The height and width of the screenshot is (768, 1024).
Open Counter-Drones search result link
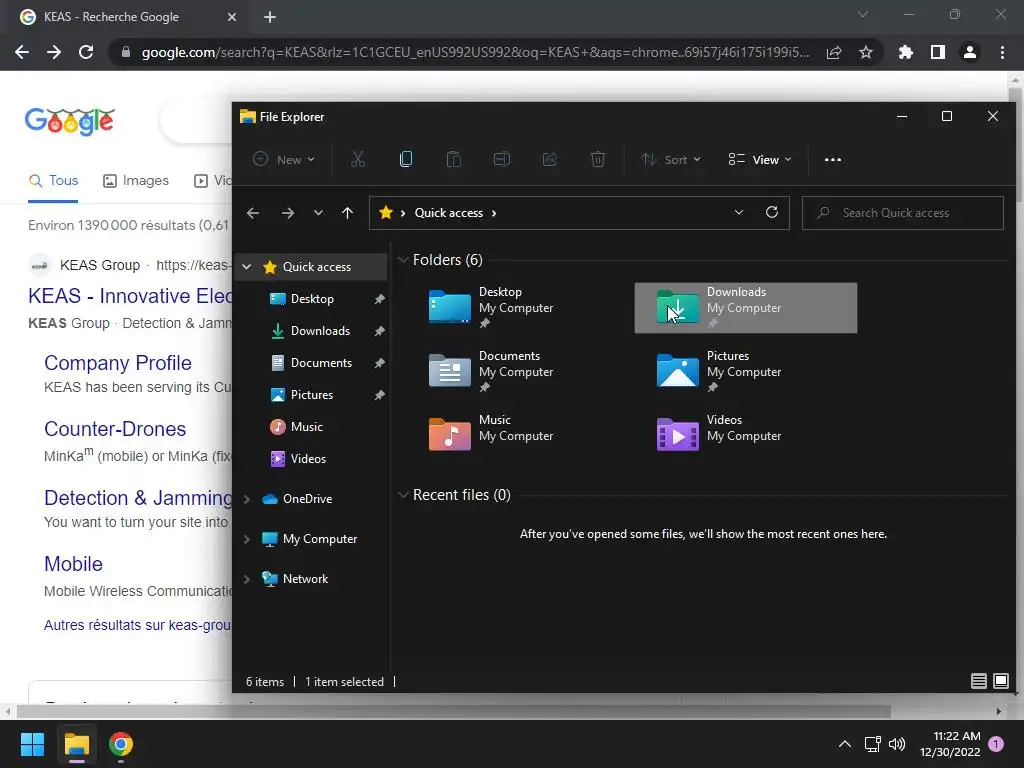pos(115,429)
